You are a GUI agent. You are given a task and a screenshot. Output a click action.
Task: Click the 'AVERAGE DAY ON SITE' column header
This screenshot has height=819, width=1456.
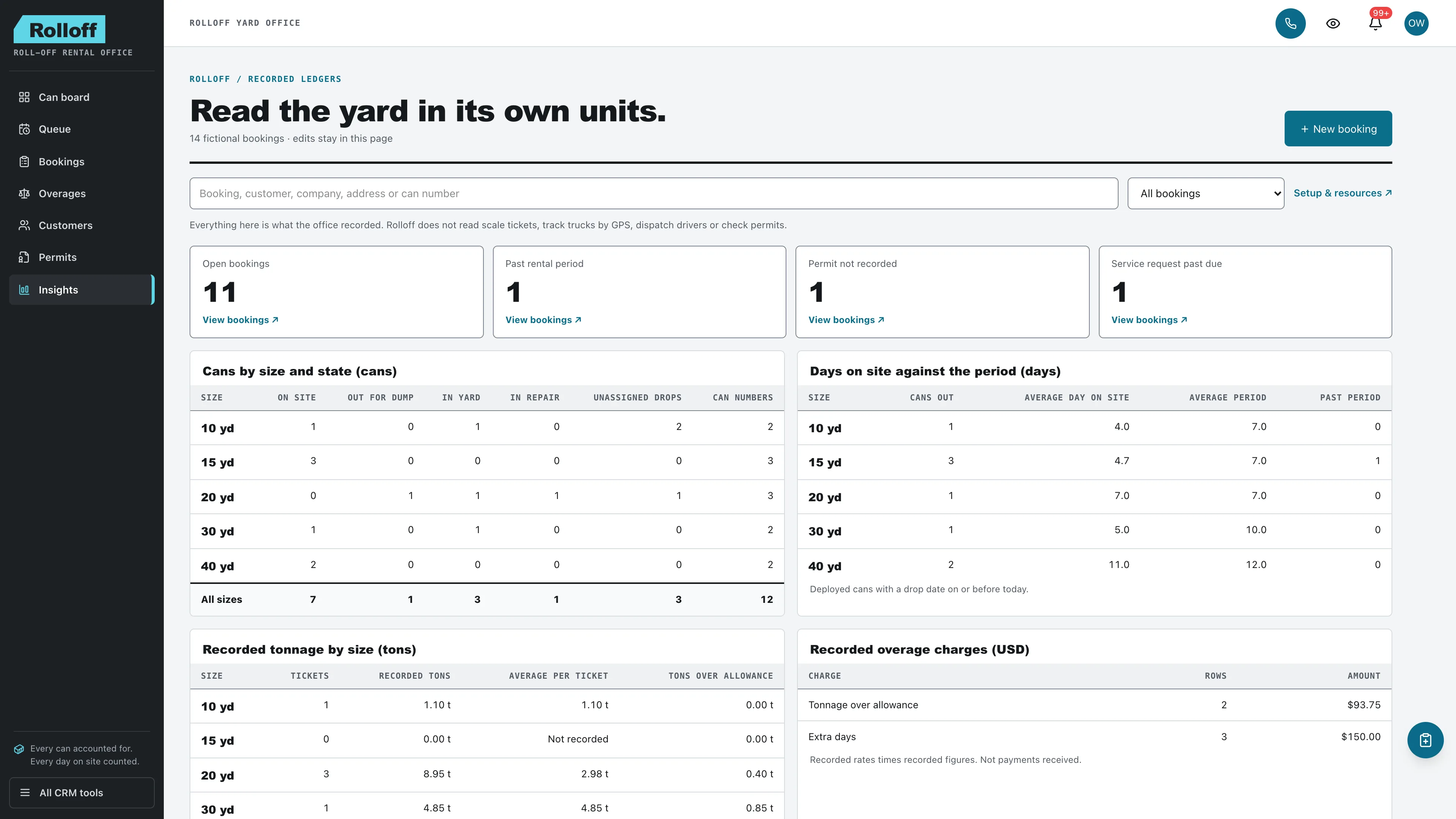1076,397
